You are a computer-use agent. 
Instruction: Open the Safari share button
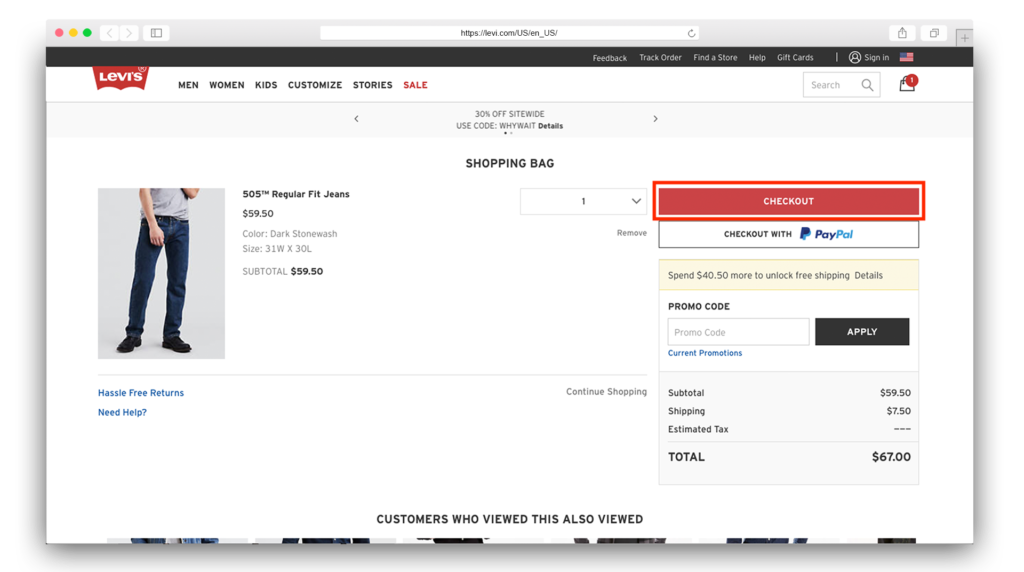[902, 33]
